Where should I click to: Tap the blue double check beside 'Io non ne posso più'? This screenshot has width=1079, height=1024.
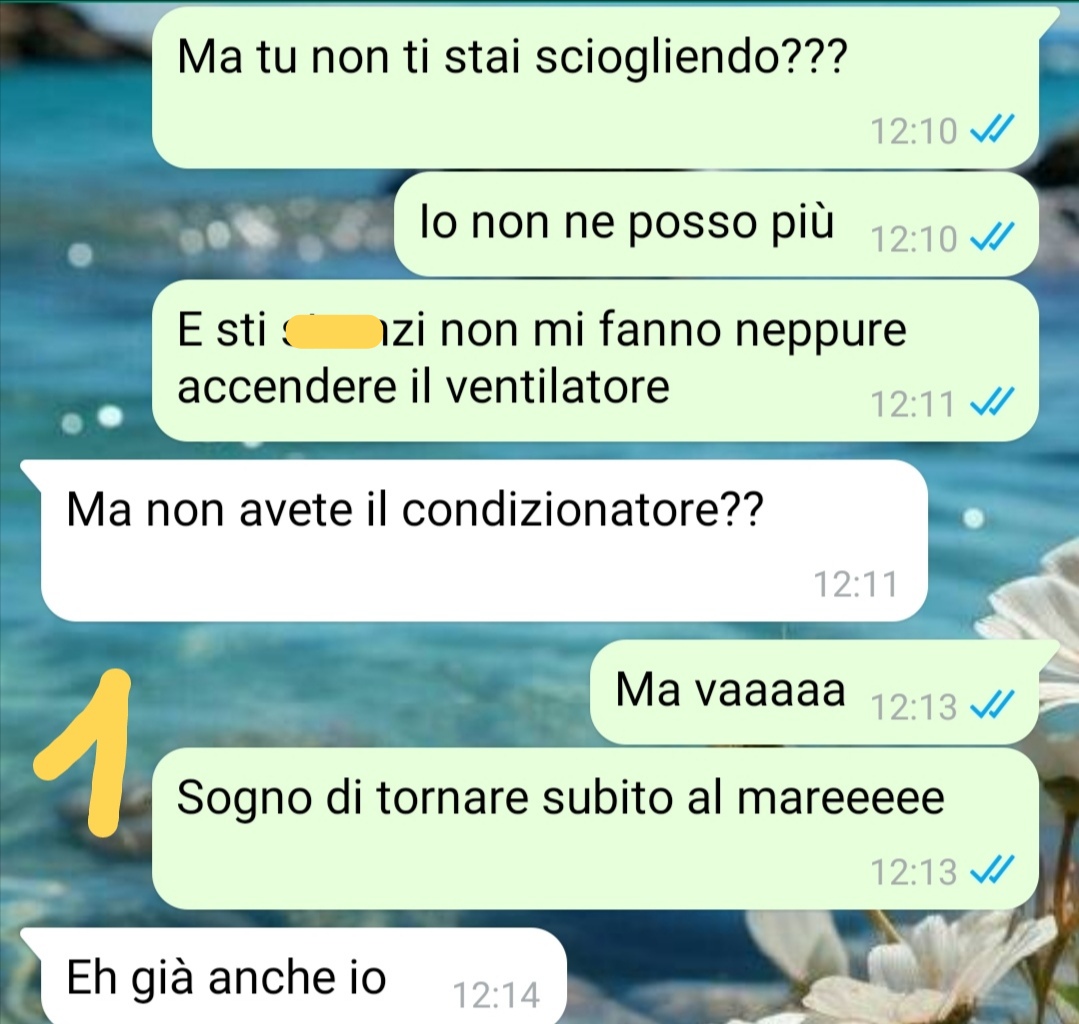pos(992,238)
